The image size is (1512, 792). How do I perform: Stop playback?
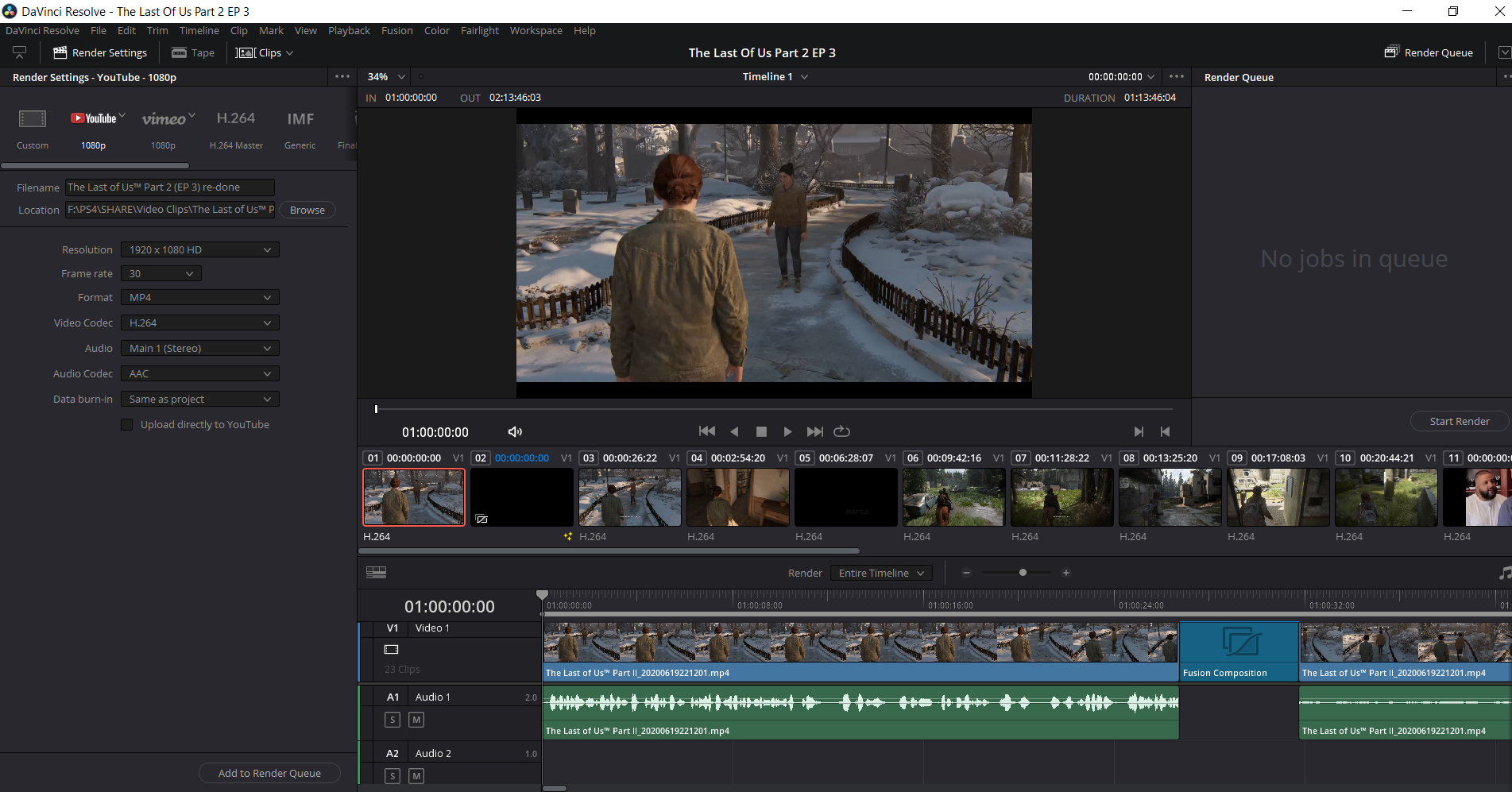click(x=761, y=431)
